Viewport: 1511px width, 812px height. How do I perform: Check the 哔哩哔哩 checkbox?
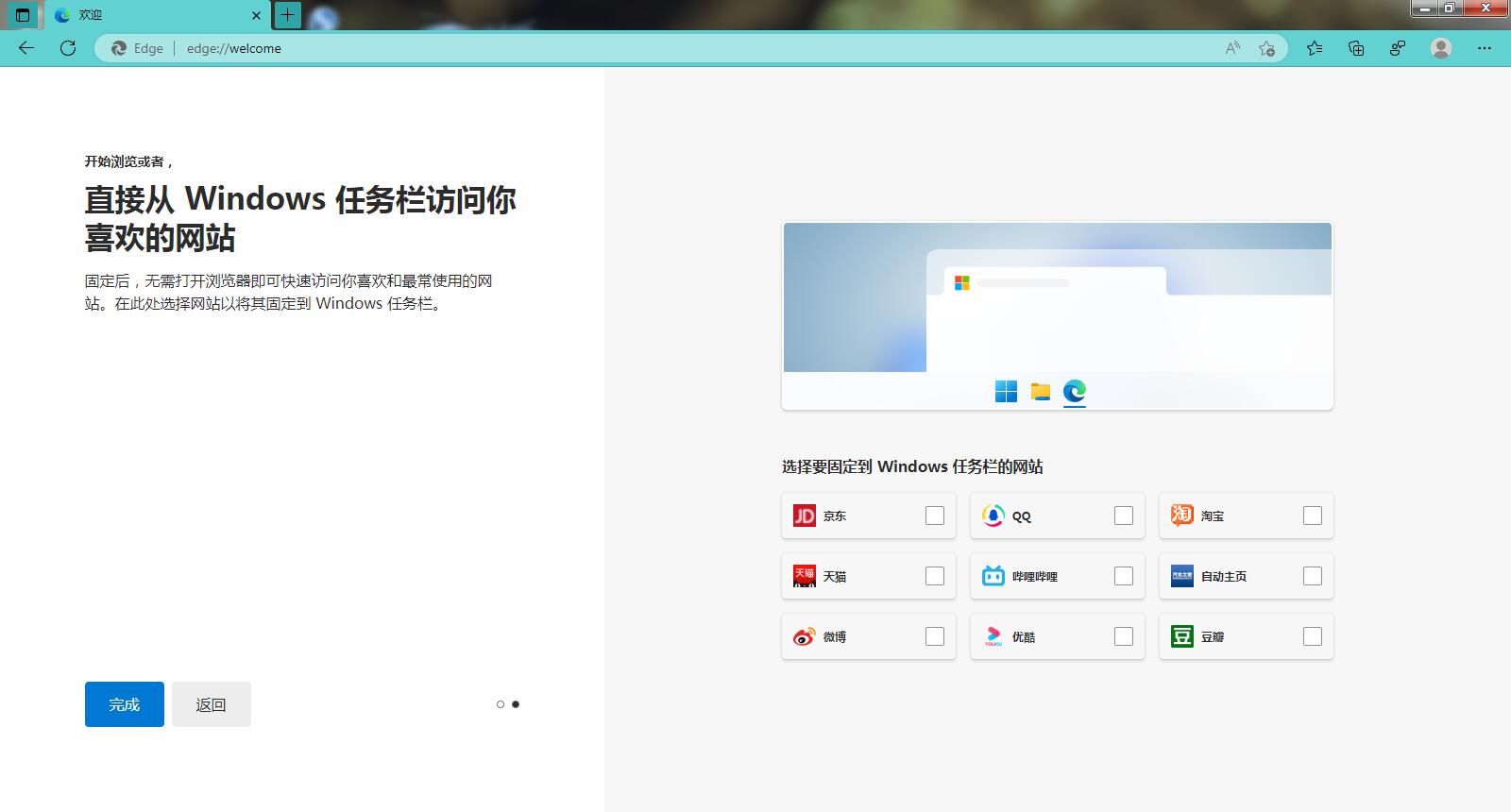[x=1124, y=576]
